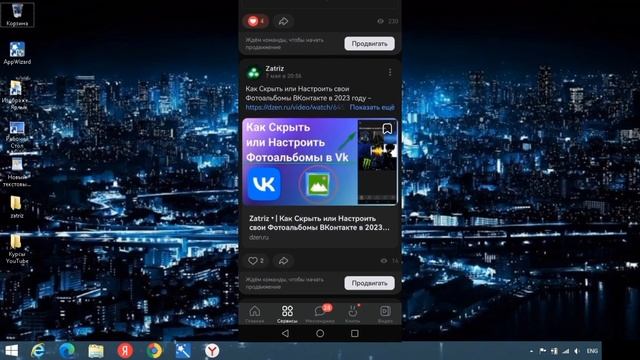Open the Windows Start menu
This screenshot has height=360, width=640.
click(11, 351)
